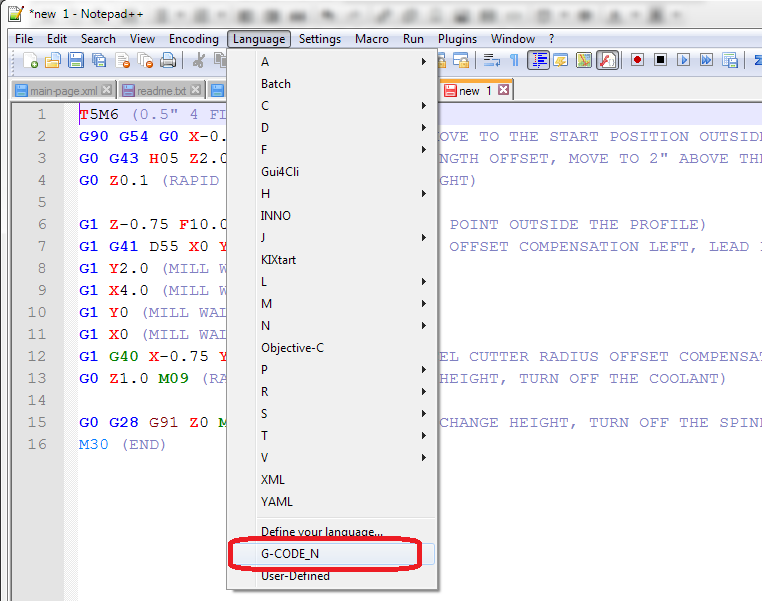
Task: Switch to the readme.txt tab
Action: pos(161,91)
